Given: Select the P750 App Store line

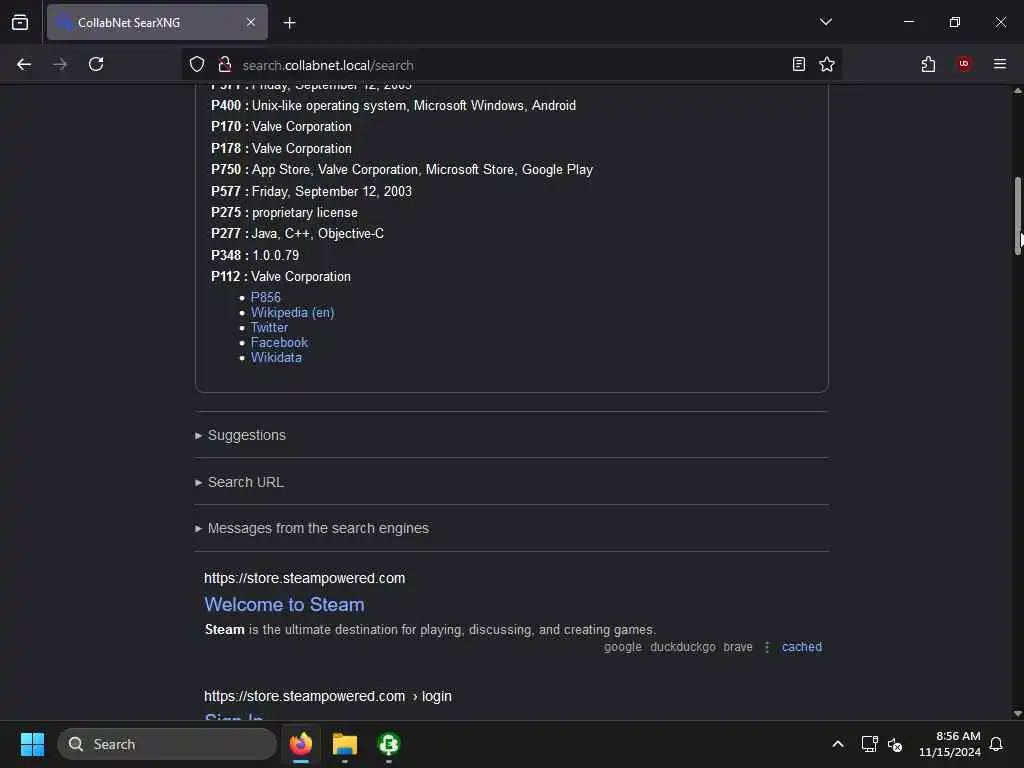Looking at the screenshot, I should click(x=402, y=169).
